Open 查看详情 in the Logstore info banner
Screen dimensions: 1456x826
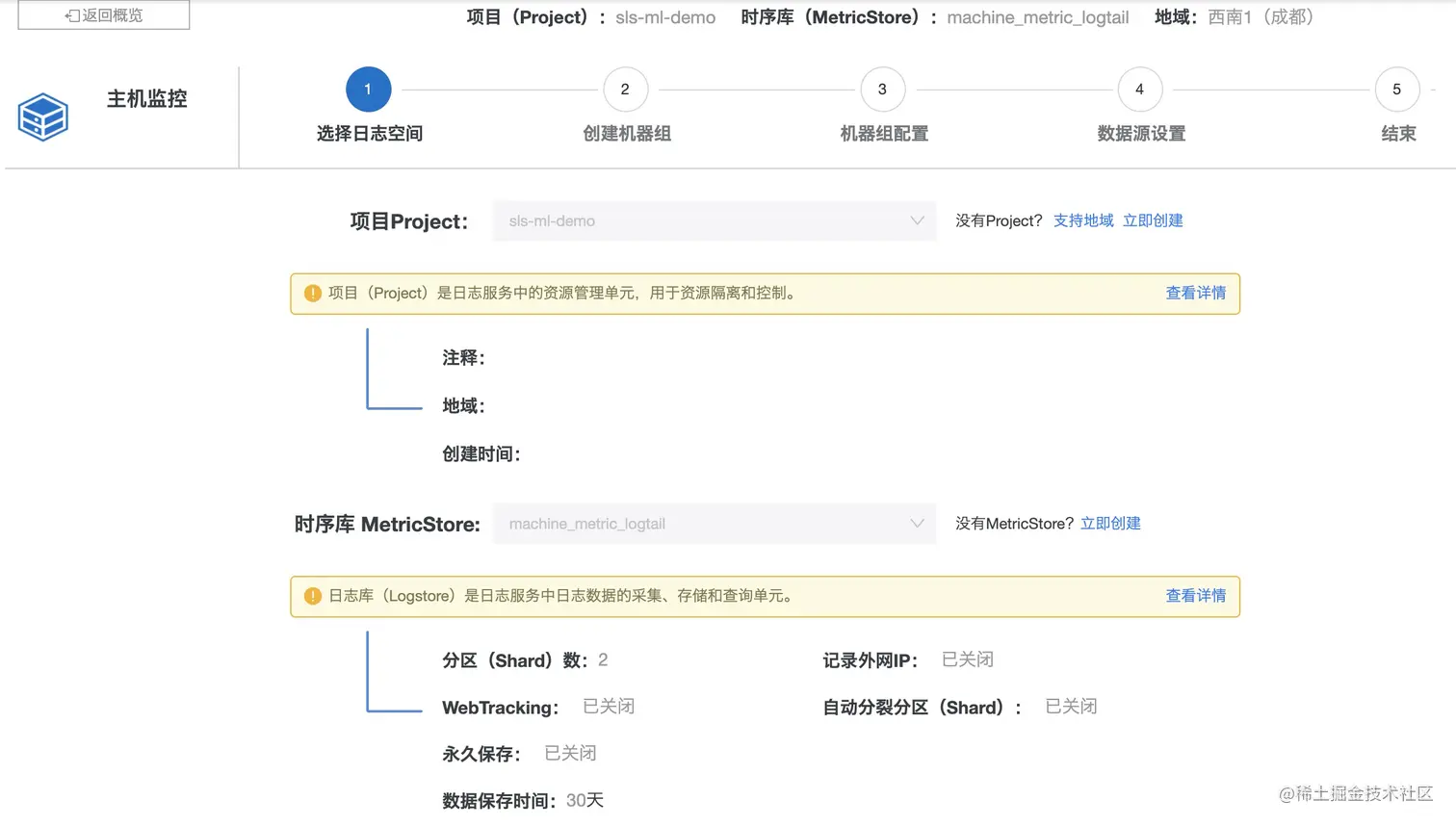coord(1196,596)
